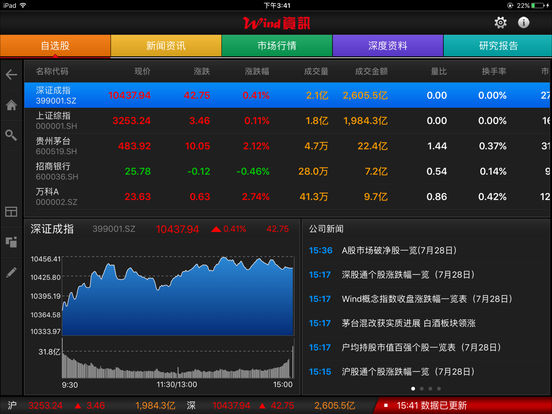Click 贵州茅台 price 483.92
The image size is (552, 414).
134,146
